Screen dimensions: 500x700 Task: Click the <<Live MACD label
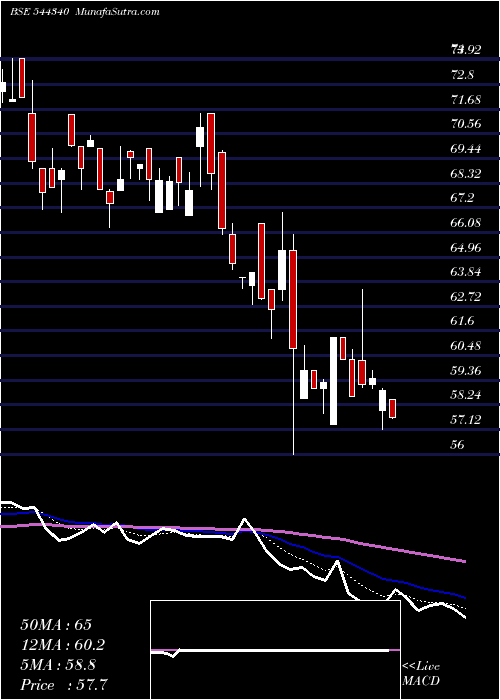pos(421,674)
